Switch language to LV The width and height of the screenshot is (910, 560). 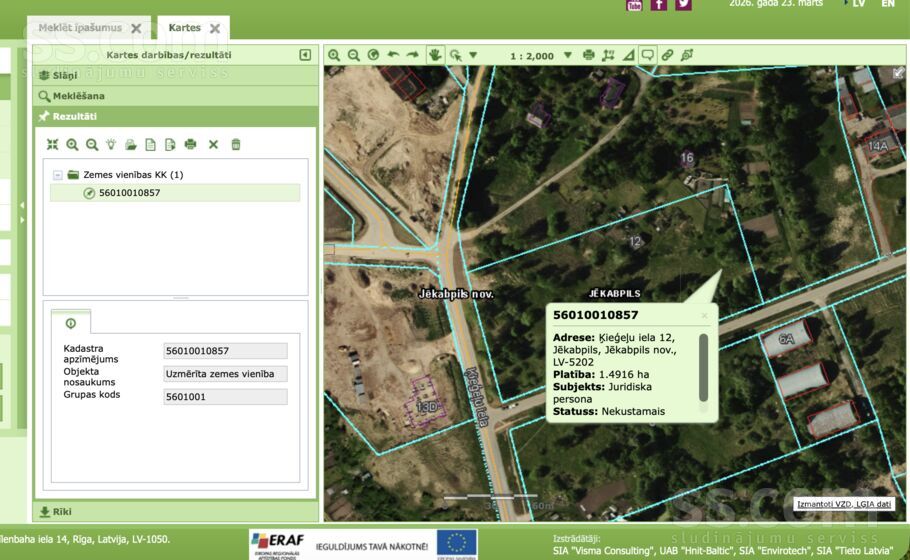tap(858, 4)
